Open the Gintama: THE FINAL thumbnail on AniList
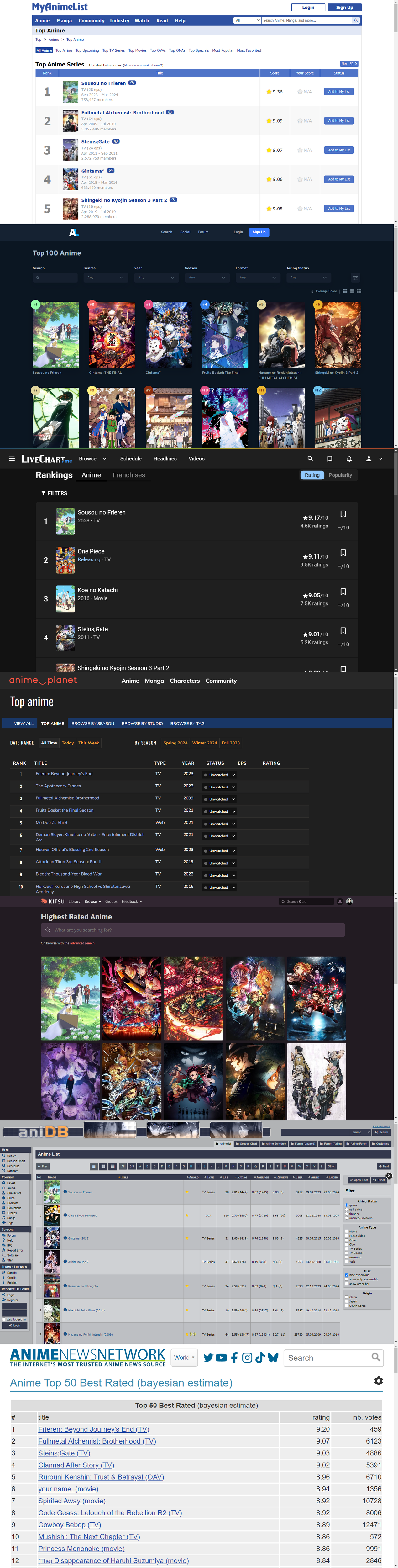This screenshot has height=1568, width=398. (113, 335)
